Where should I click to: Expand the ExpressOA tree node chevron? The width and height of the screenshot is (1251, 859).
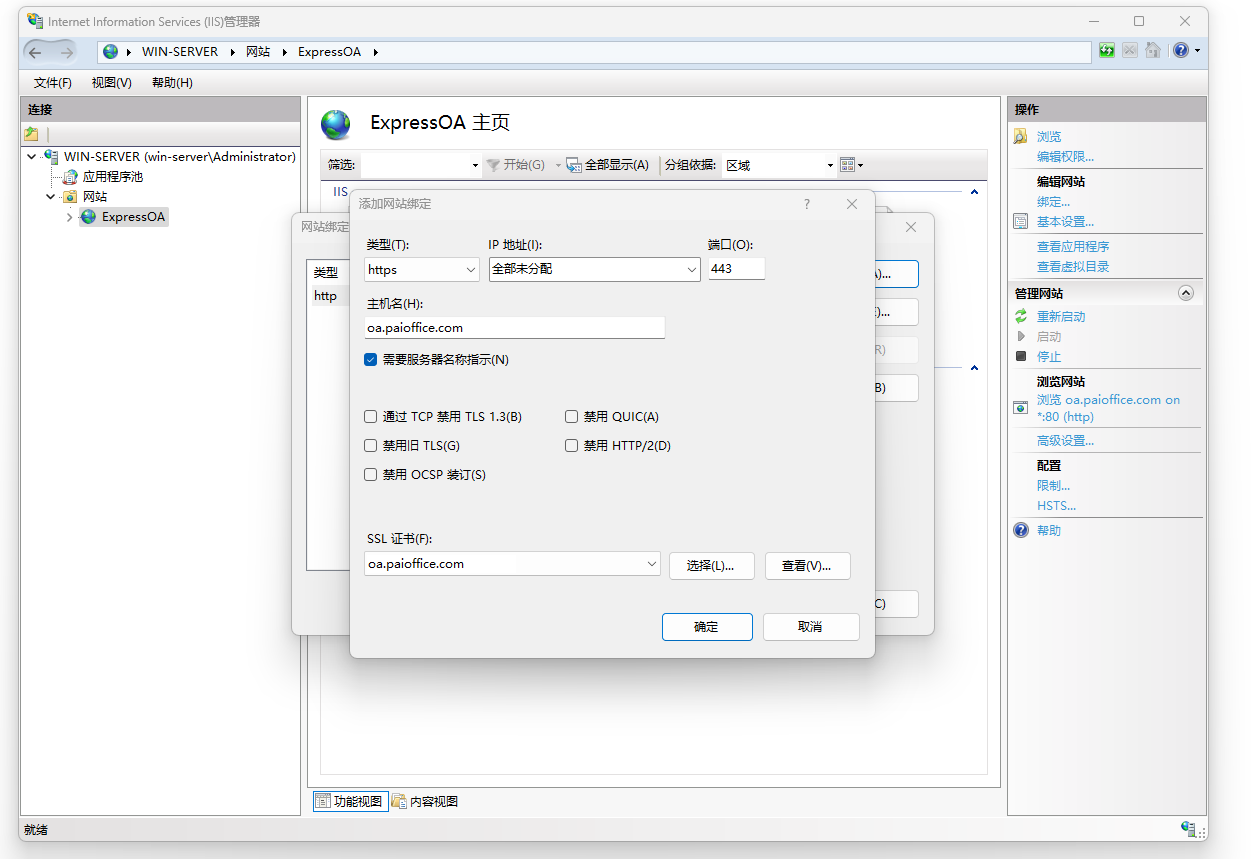[x=69, y=217]
